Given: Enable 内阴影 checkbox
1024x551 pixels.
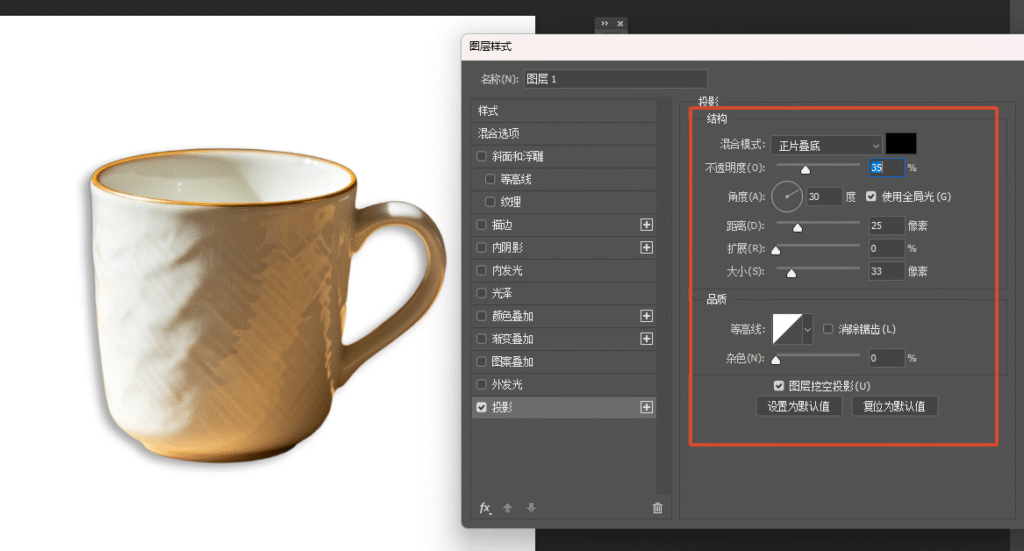Looking at the screenshot, I should point(481,247).
